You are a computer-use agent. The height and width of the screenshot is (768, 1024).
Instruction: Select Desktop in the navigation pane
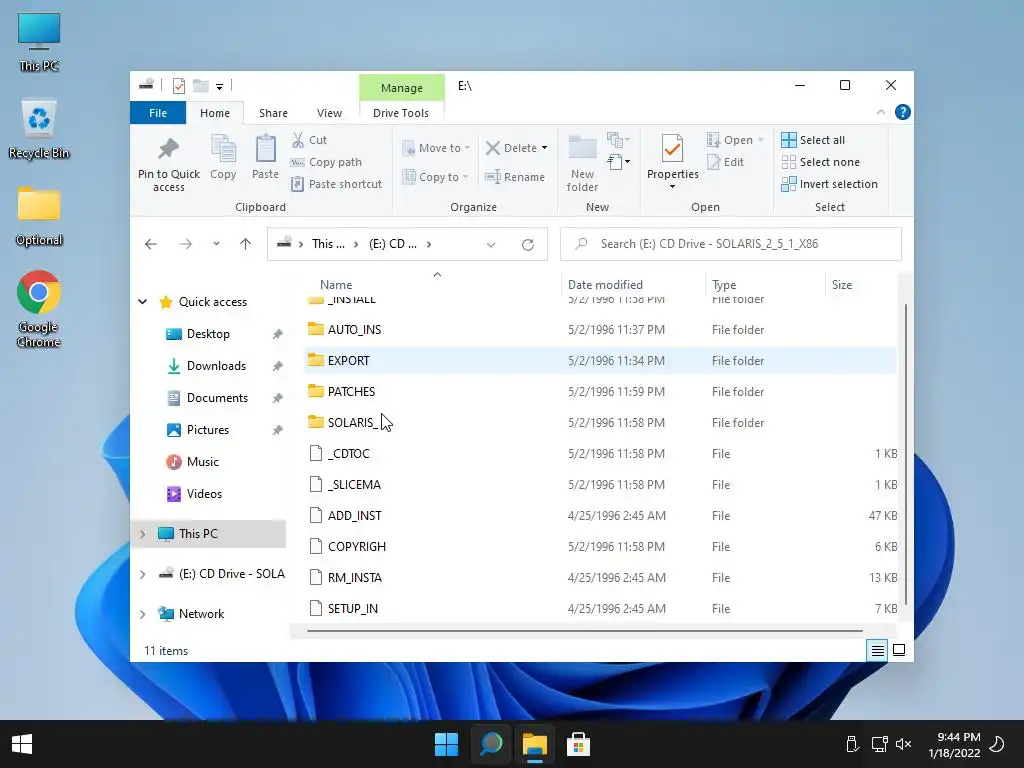coord(208,334)
